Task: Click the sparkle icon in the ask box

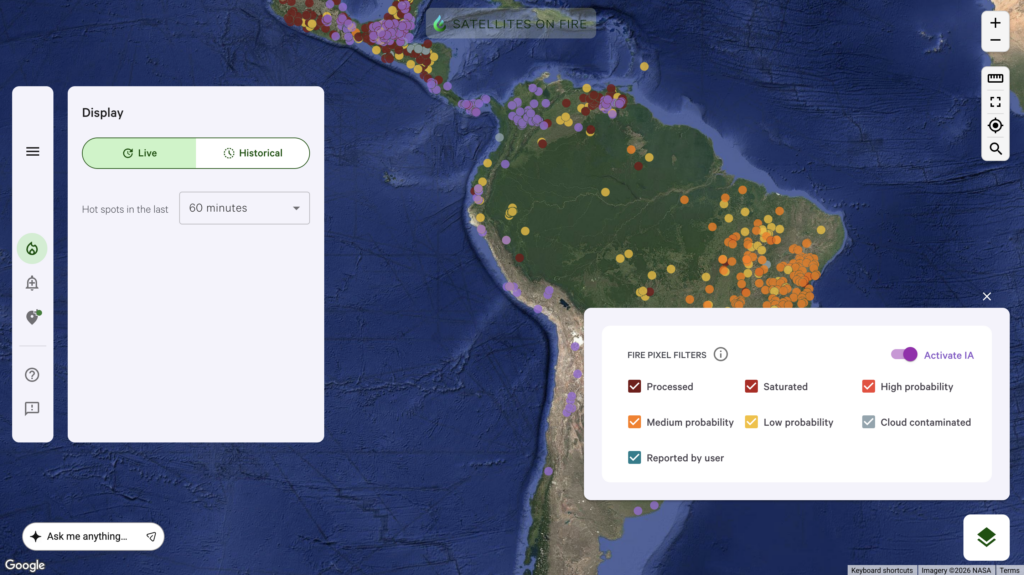Action: click(x=35, y=536)
